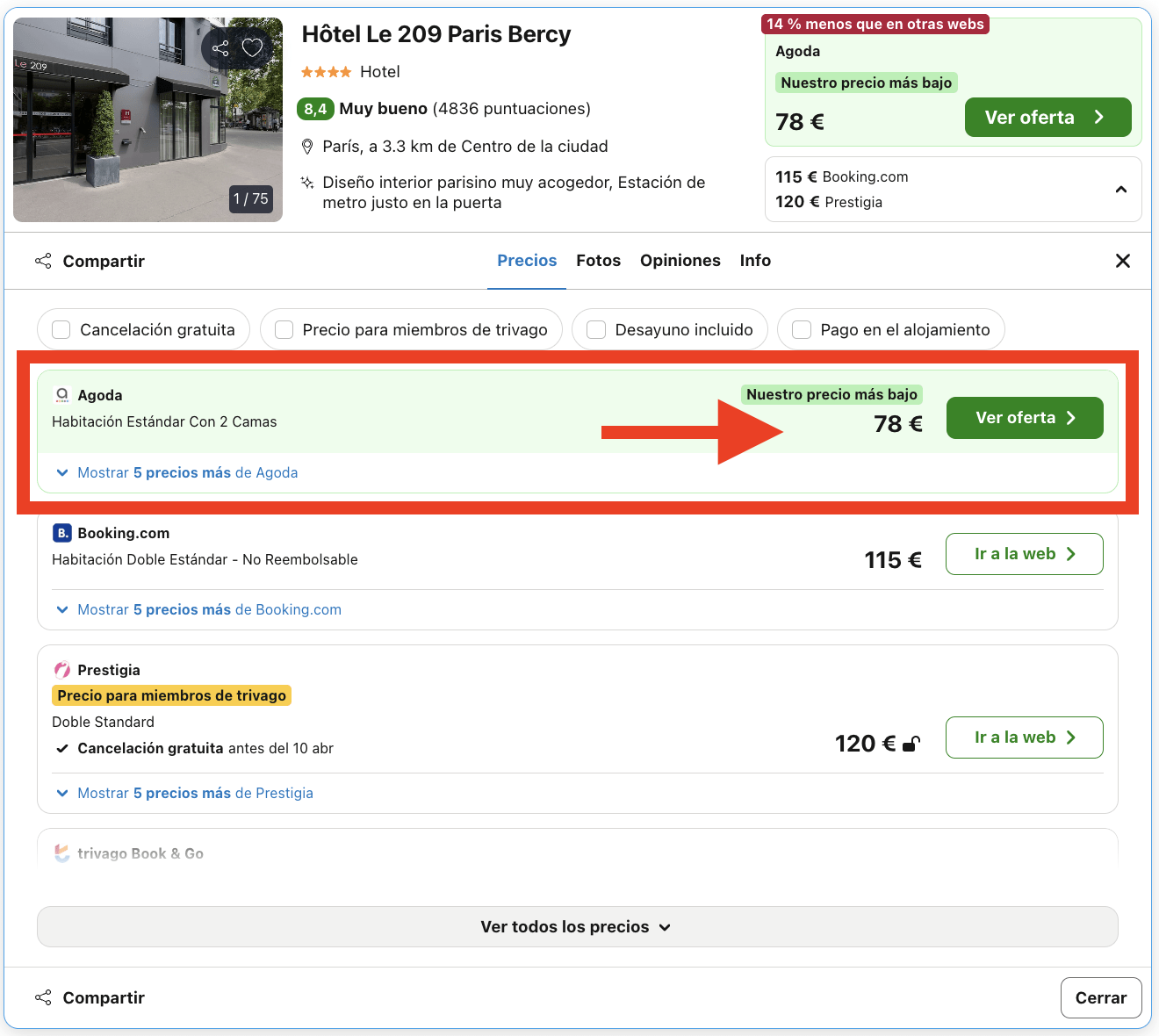Click Compartir at the bottom left
Image resolution: width=1159 pixels, height=1036 pixels.
(90, 998)
